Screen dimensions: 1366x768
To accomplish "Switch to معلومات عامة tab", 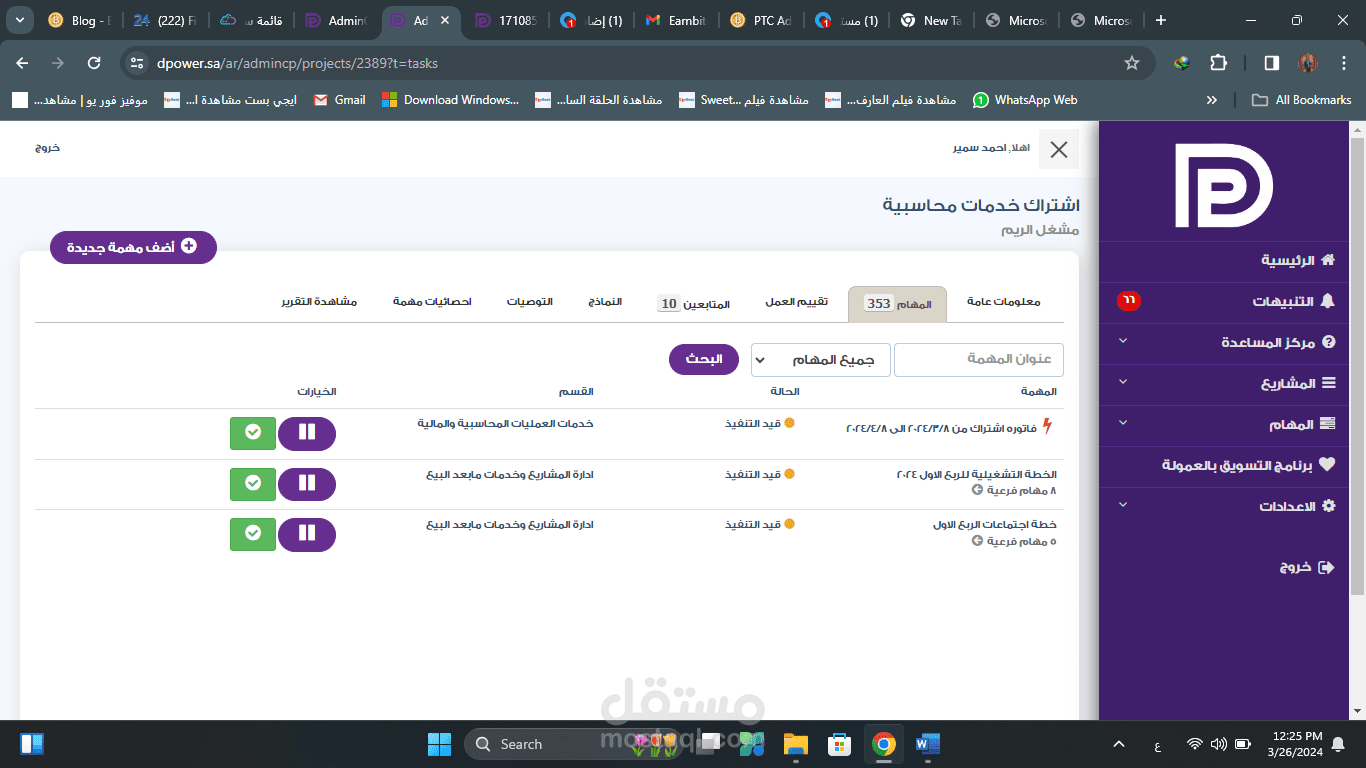I will coord(1003,302).
